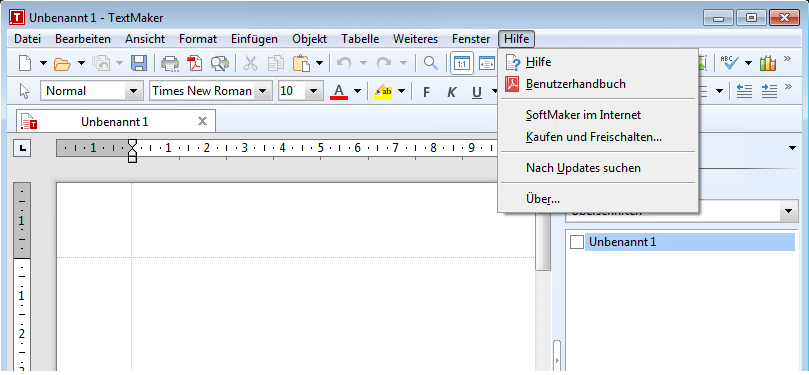Show more items in the upper toolbar
The width and height of the screenshot is (809, 375).
click(x=787, y=58)
